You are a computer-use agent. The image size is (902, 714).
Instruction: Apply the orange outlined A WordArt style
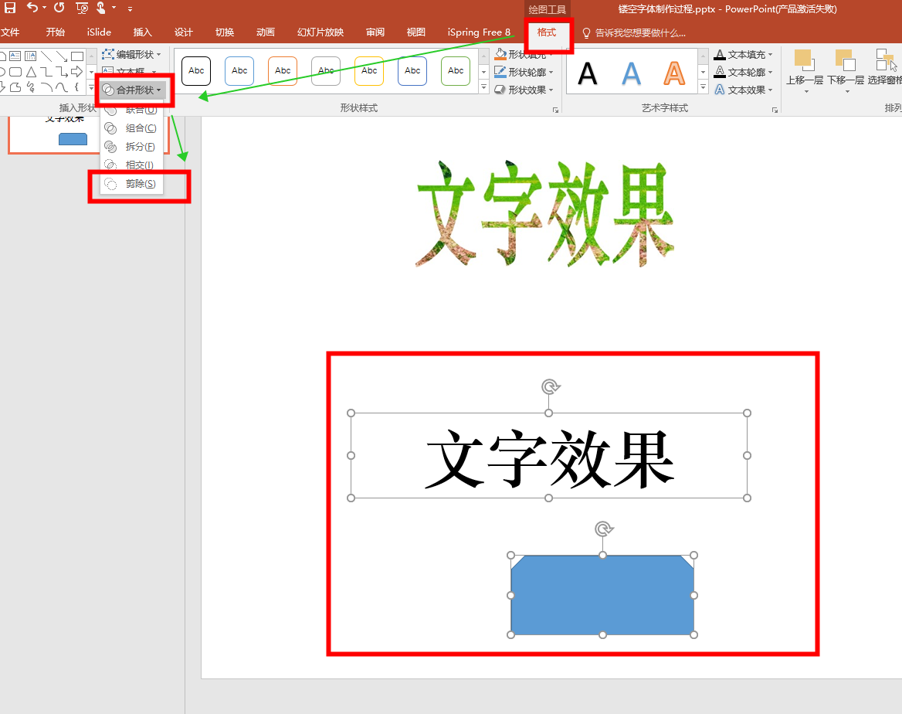pyautogui.click(x=674, y=73)
